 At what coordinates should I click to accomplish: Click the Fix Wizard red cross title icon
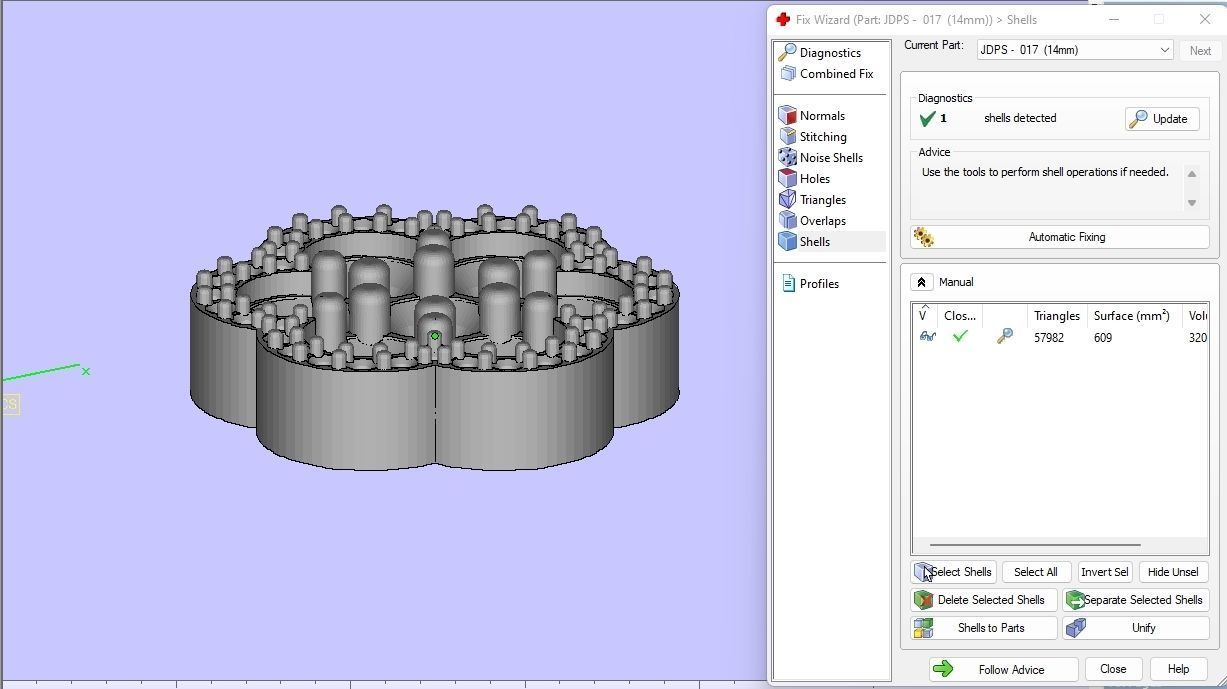tap(783, 19)
